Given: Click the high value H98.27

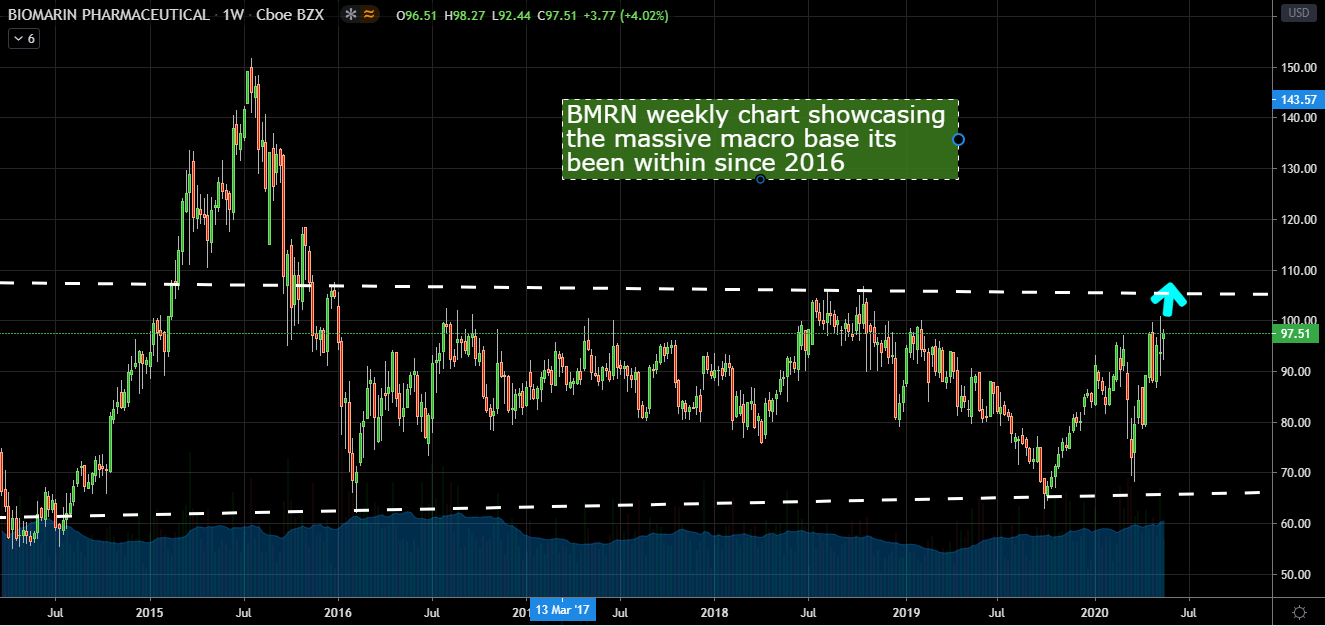Looking at the screenshot, I should pos(463,16).
